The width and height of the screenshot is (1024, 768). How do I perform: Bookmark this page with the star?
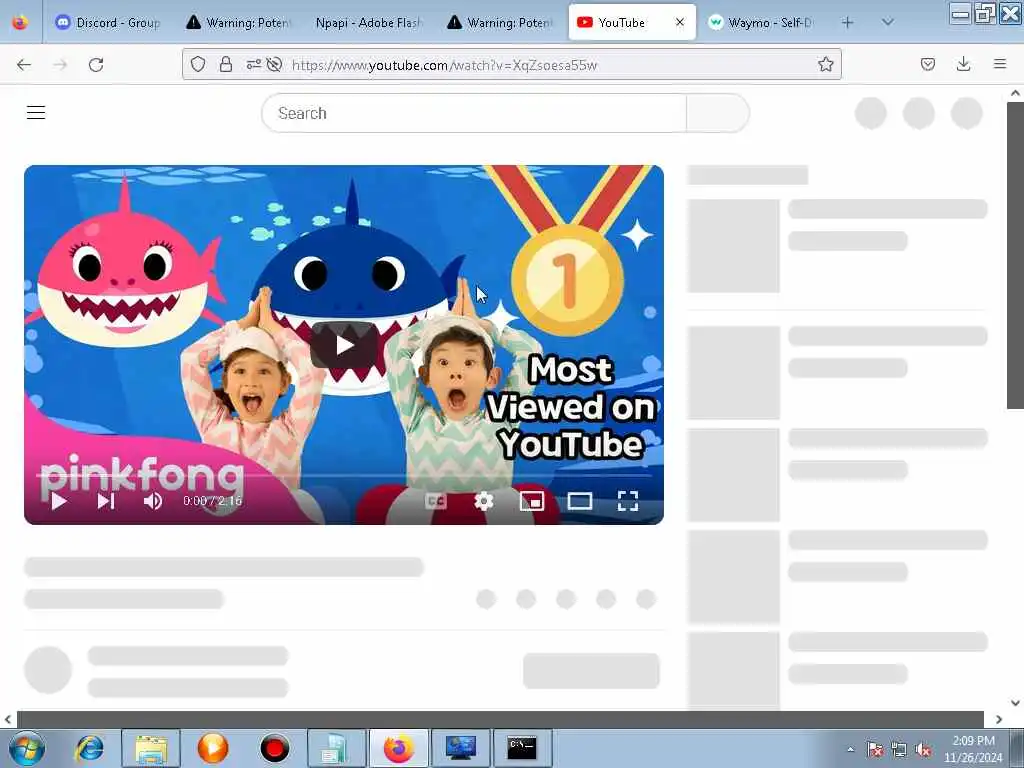825,64
